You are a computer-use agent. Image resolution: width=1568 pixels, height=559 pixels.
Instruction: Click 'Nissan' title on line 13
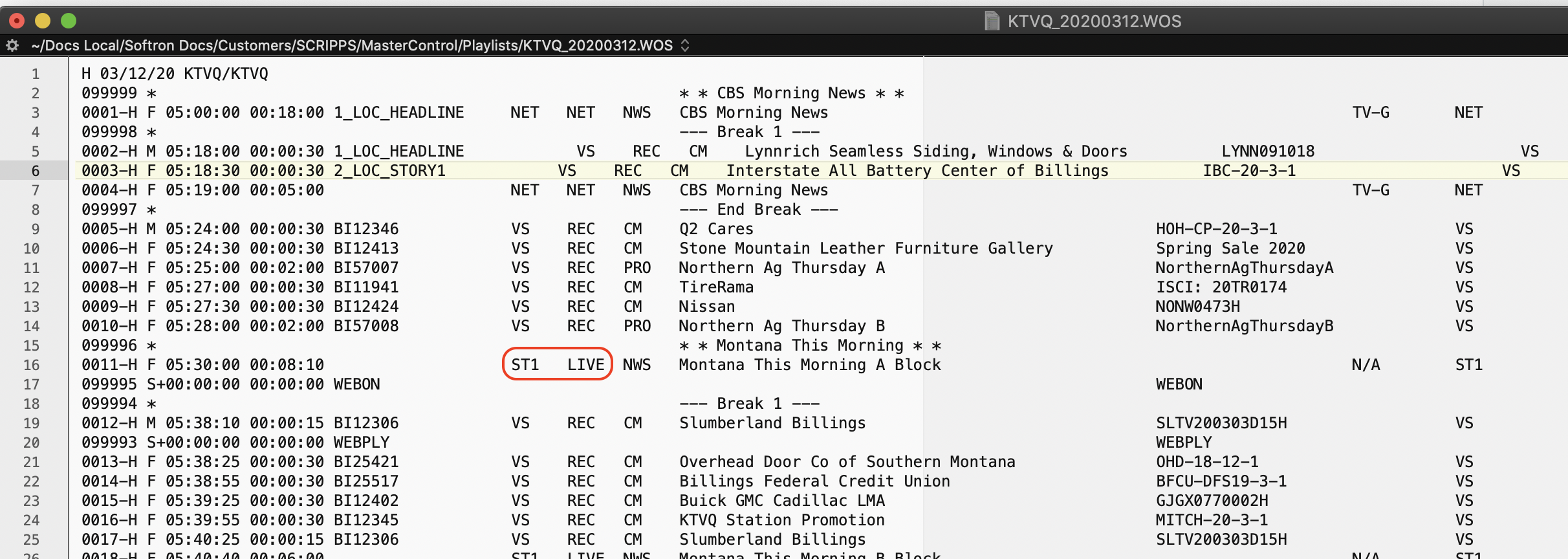707,307
